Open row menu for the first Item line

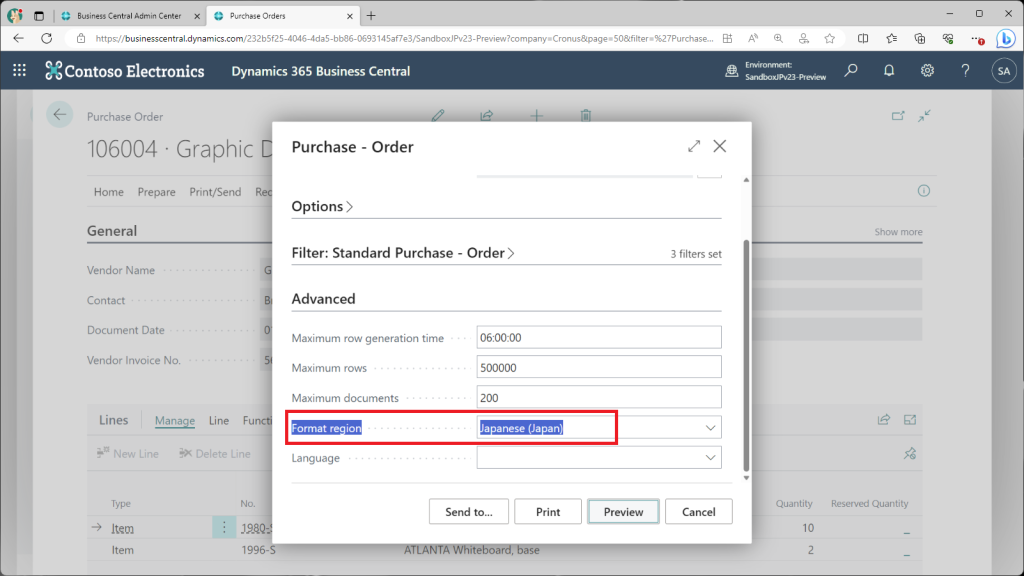224,527
